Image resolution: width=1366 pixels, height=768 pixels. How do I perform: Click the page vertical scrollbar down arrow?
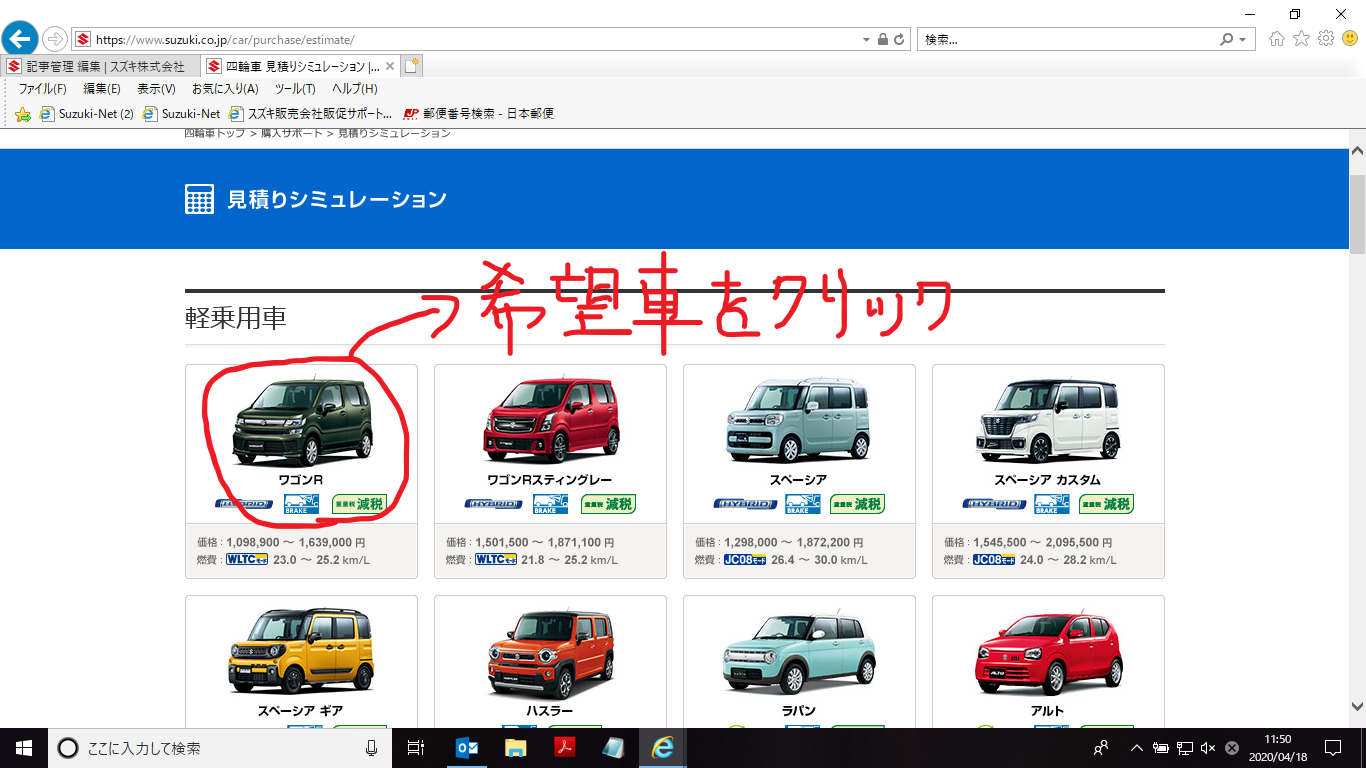tap(1357, 706)
